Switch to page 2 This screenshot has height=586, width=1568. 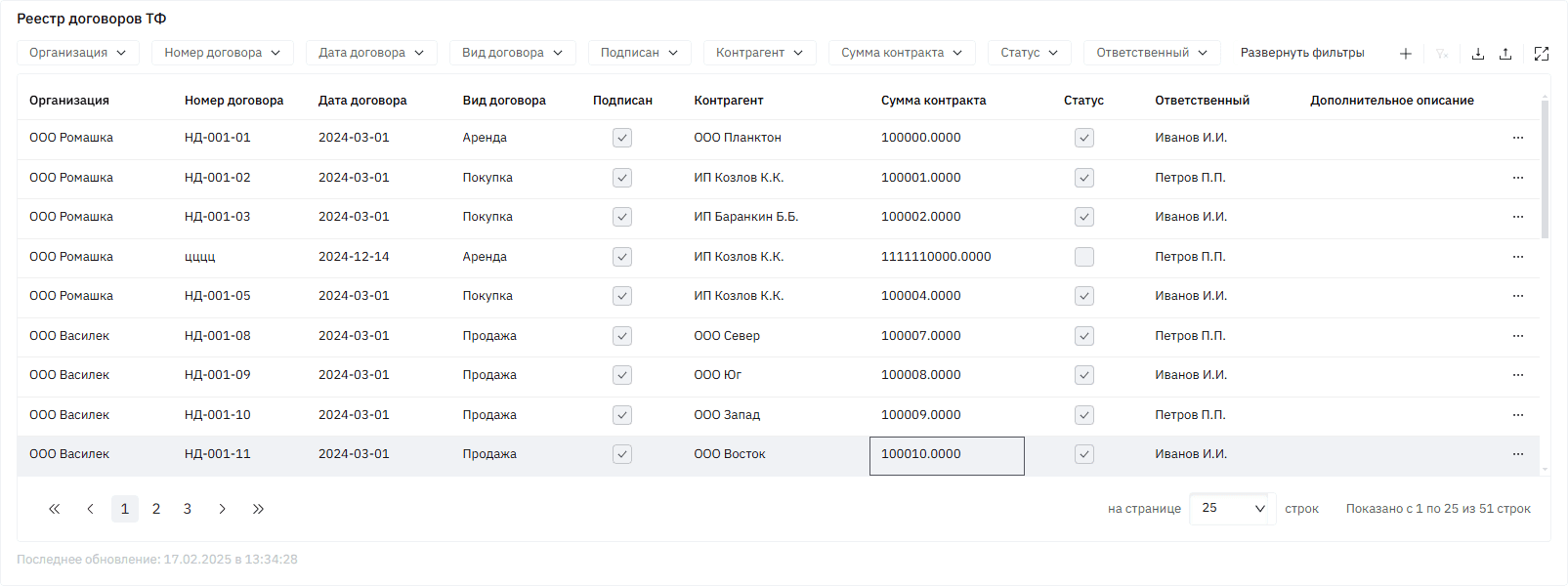pyautogui.click(x=156, y=509)
